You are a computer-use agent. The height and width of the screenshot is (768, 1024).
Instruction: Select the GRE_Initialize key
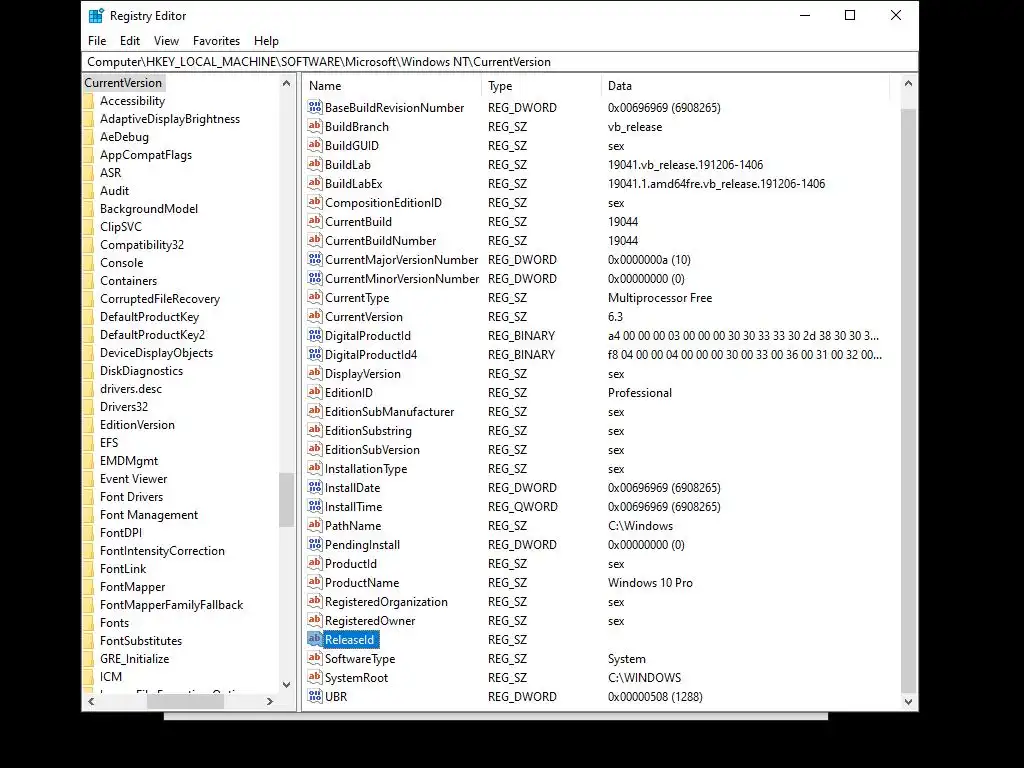coord(135,659)
